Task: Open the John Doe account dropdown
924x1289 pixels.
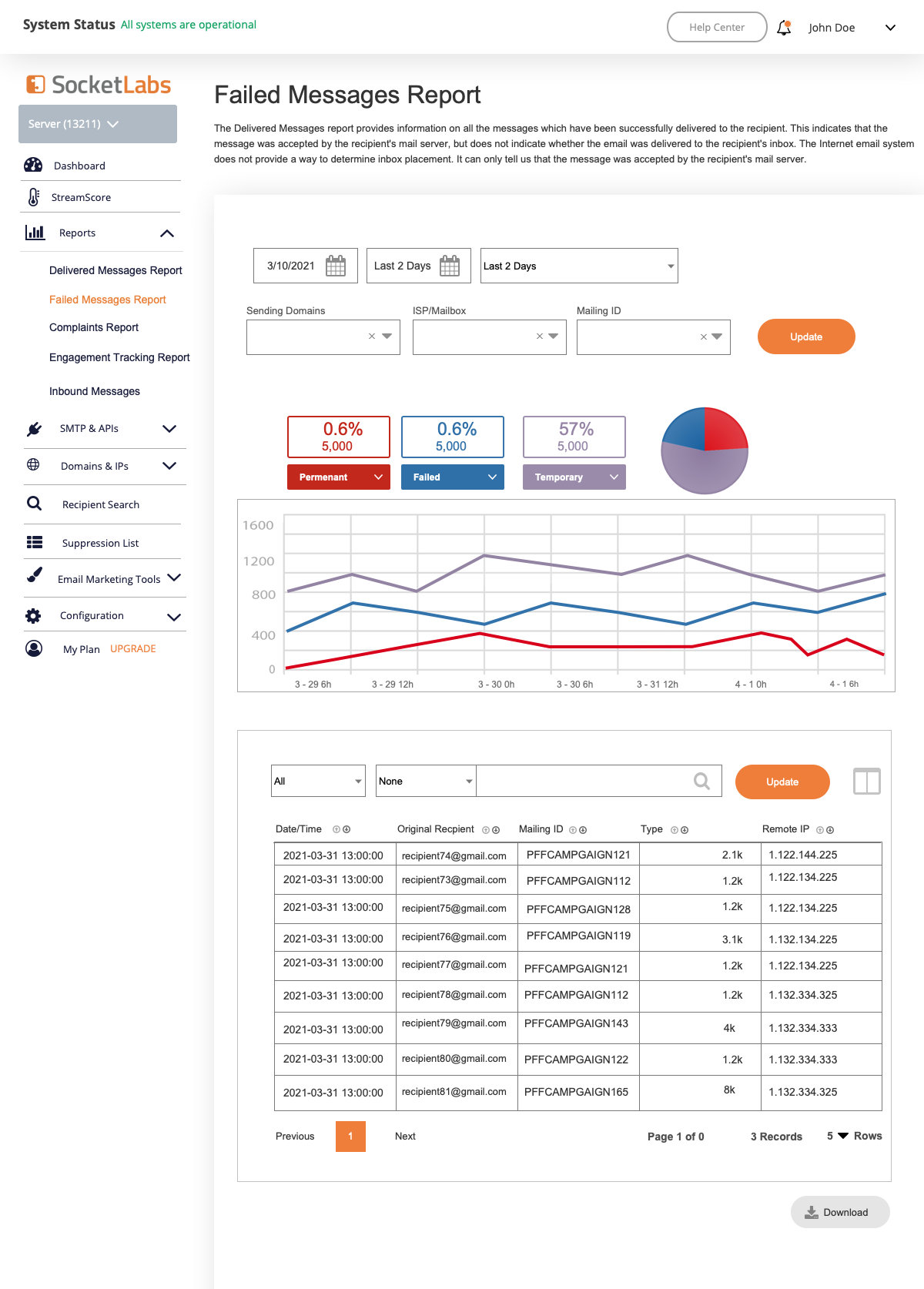Action: pos(890,28)
